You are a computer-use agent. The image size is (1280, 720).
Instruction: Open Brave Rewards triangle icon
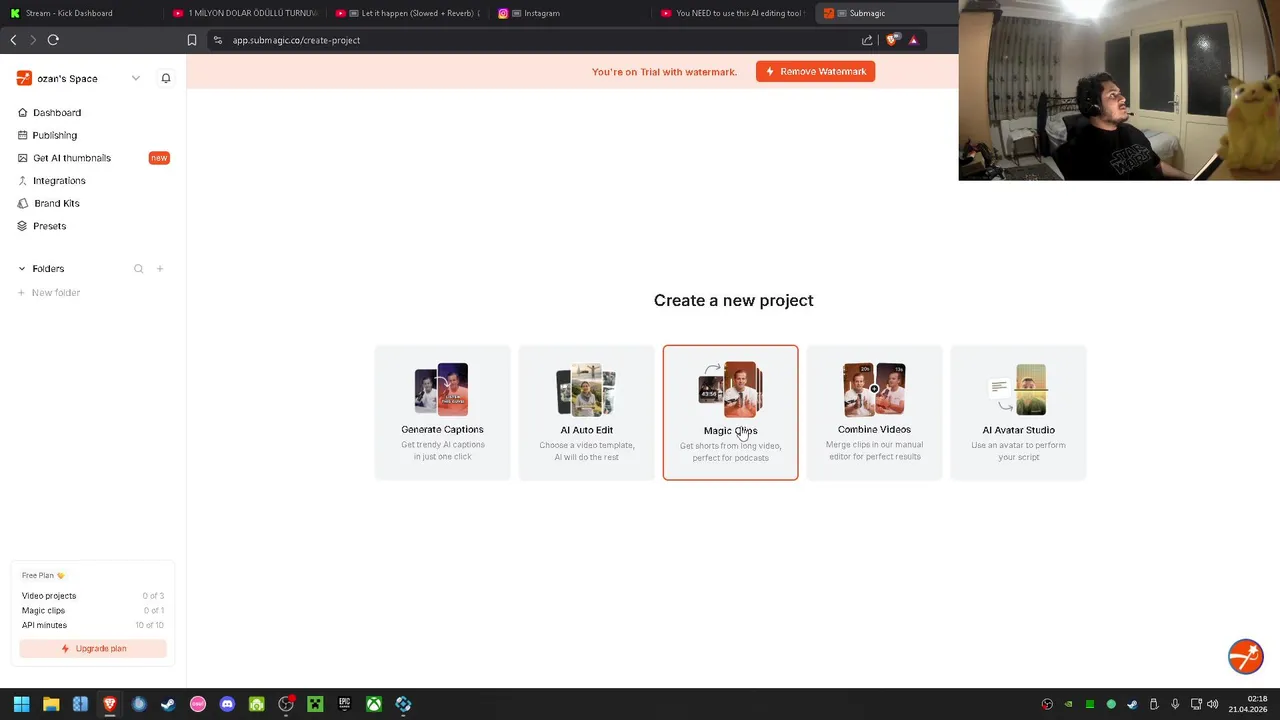(x=913, y=40)
